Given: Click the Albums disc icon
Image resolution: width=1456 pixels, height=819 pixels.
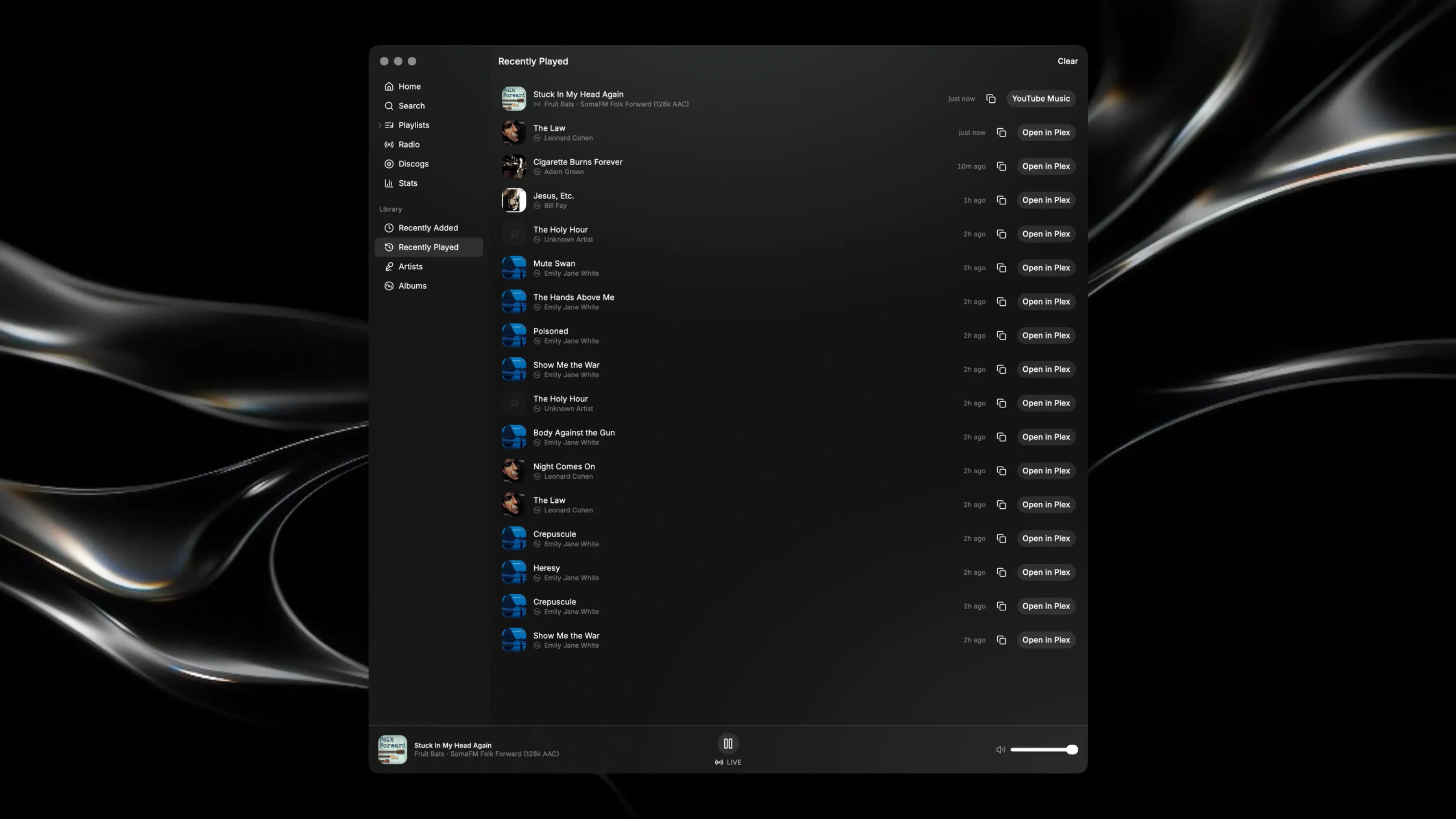Looking at the screenshot, I should coord(389,286).
